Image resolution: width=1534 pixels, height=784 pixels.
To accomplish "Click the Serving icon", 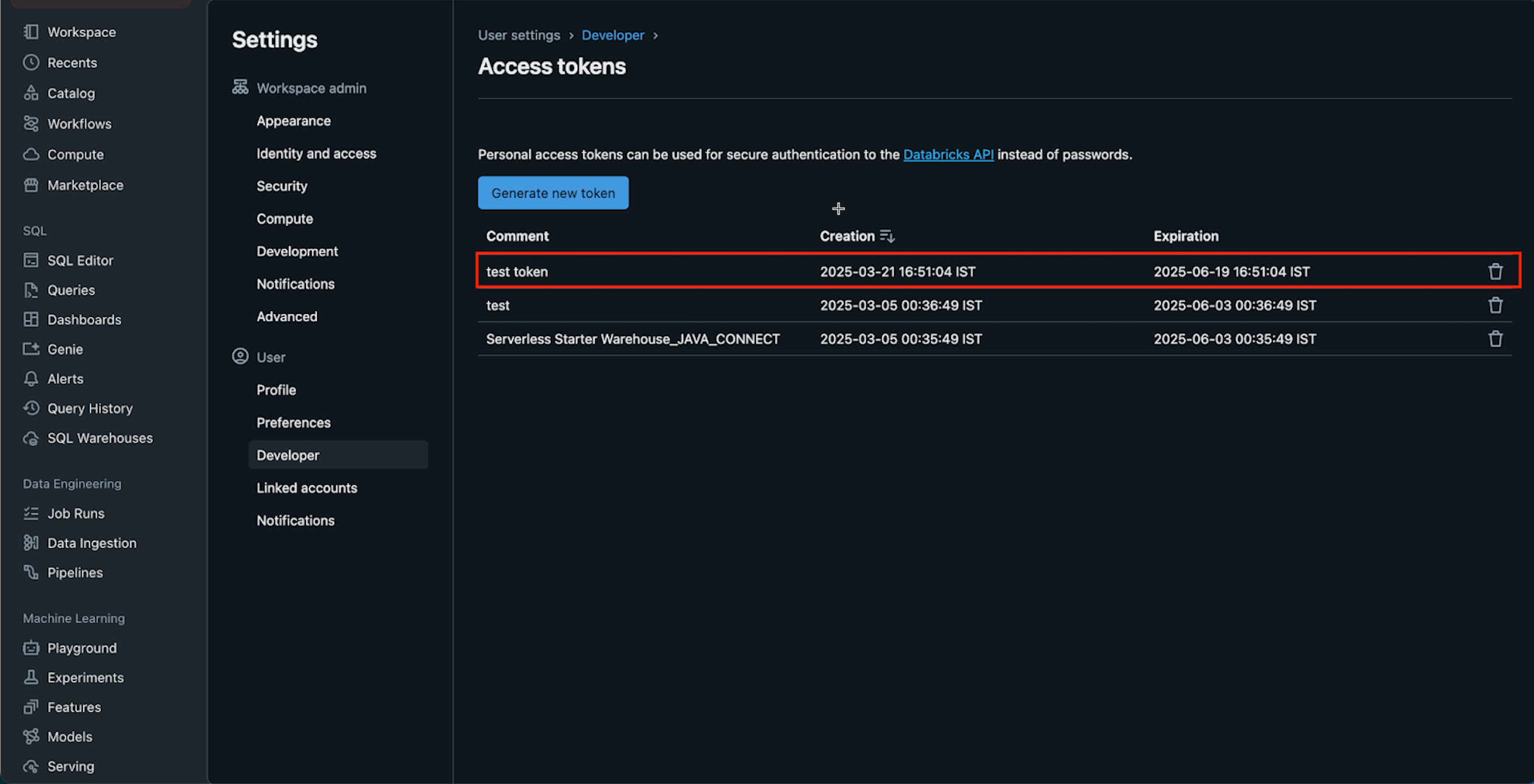I will 31,766.
